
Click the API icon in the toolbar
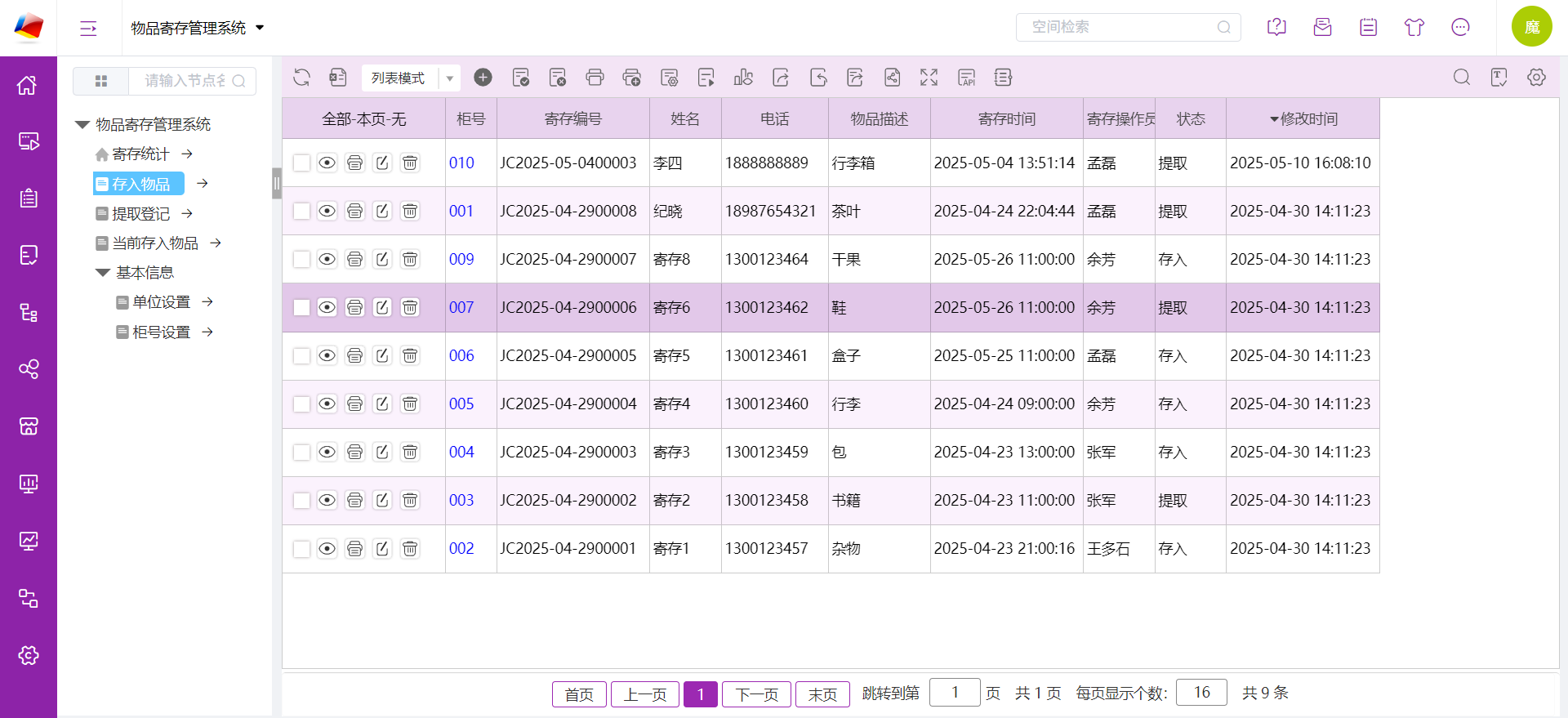[x=967, y=78]
